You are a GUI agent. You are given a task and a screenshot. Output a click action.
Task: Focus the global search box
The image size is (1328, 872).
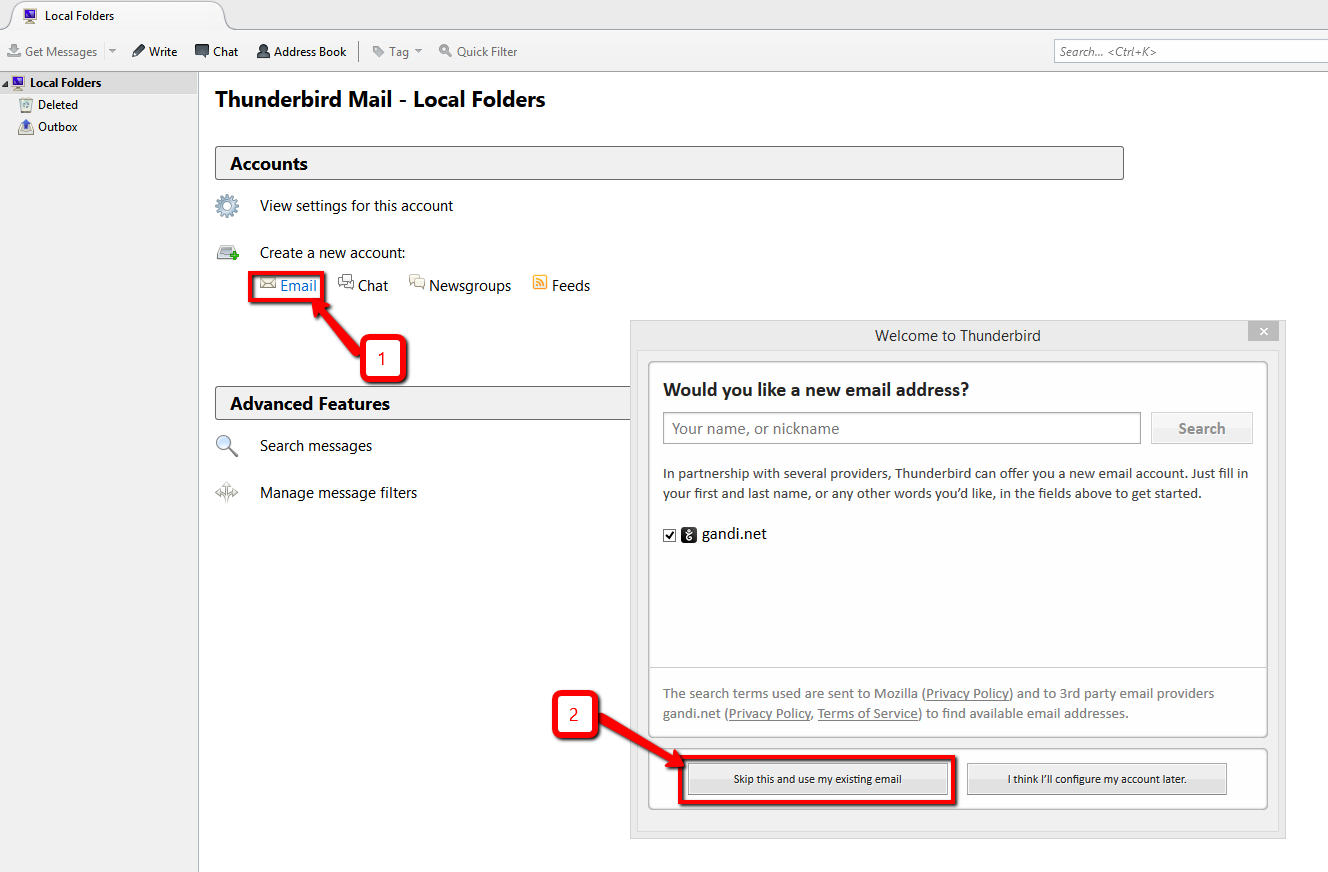tap(1190, 51)
